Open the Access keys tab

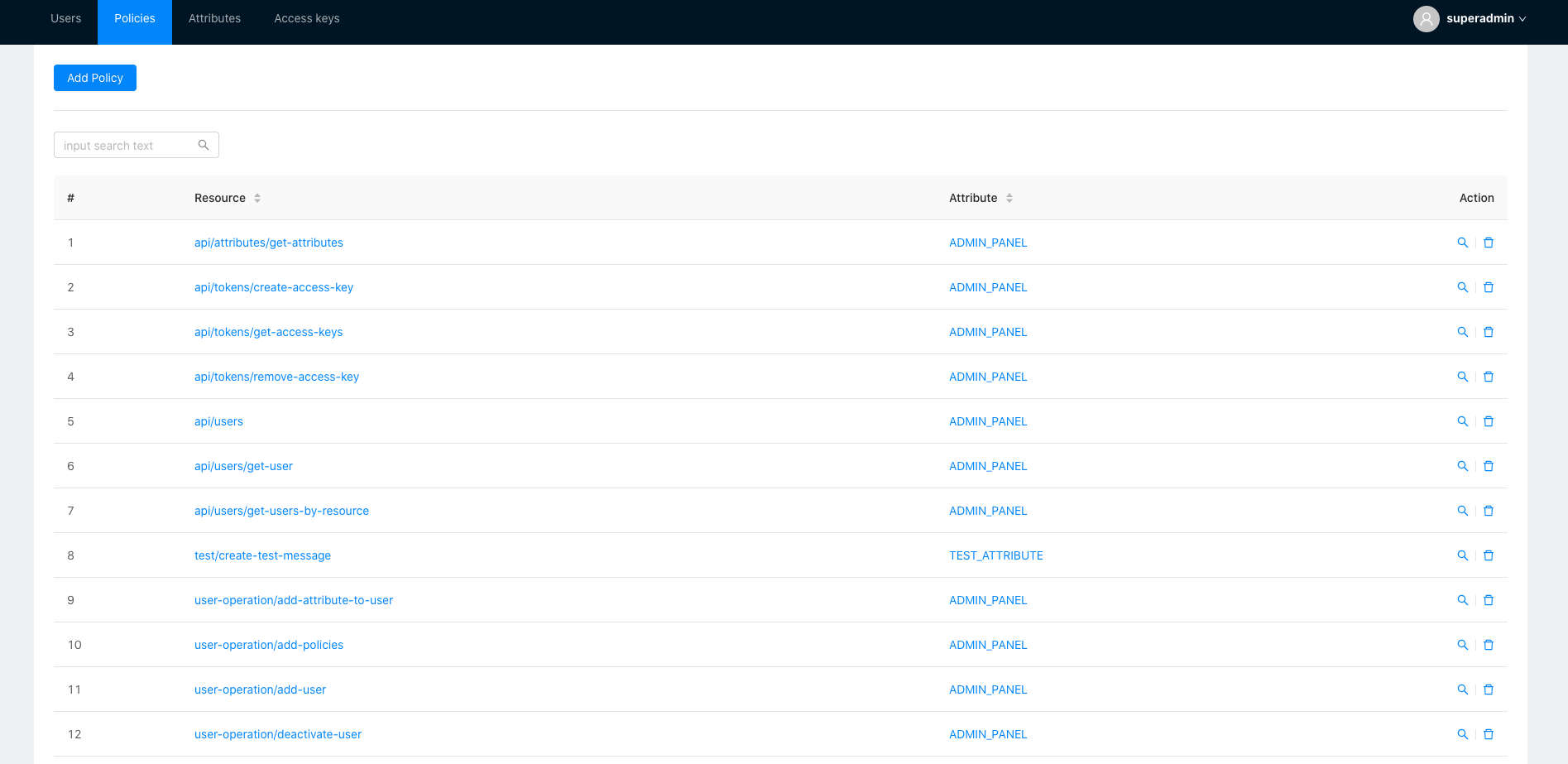[x=307, y=18]
